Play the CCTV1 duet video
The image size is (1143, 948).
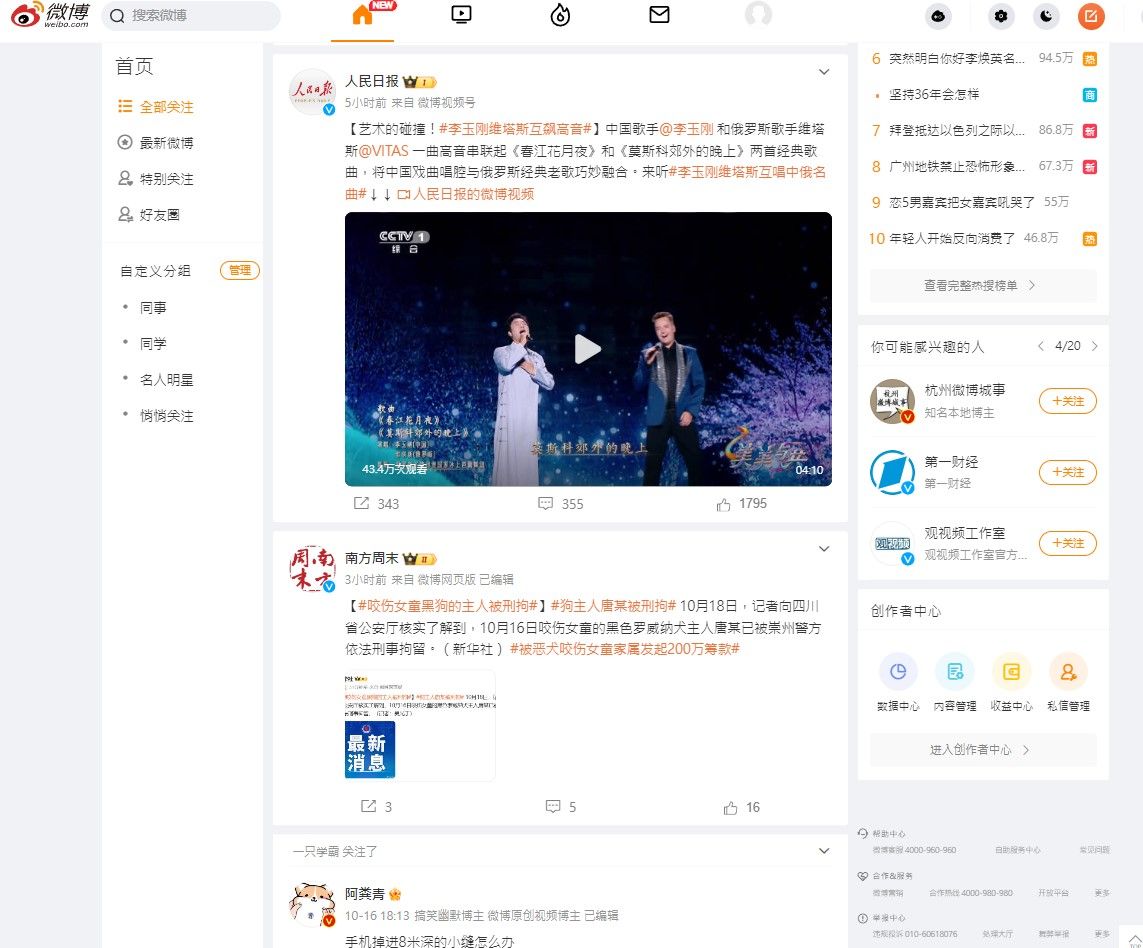point(588,349)
